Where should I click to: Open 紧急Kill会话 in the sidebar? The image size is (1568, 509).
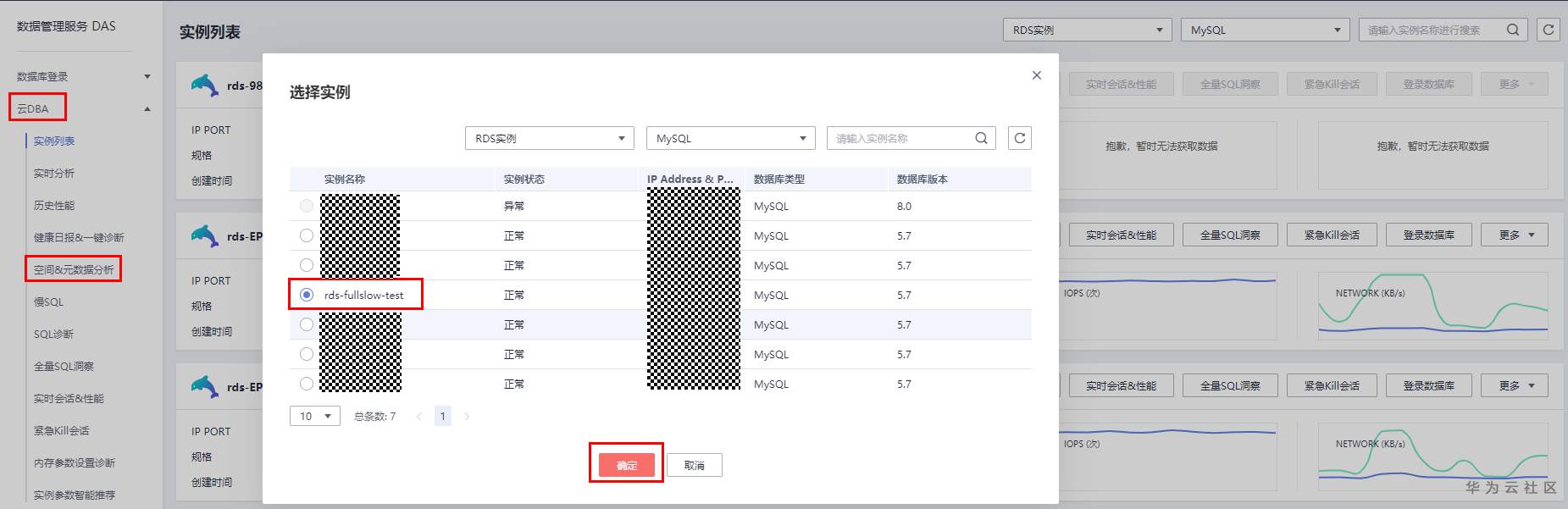61,430
